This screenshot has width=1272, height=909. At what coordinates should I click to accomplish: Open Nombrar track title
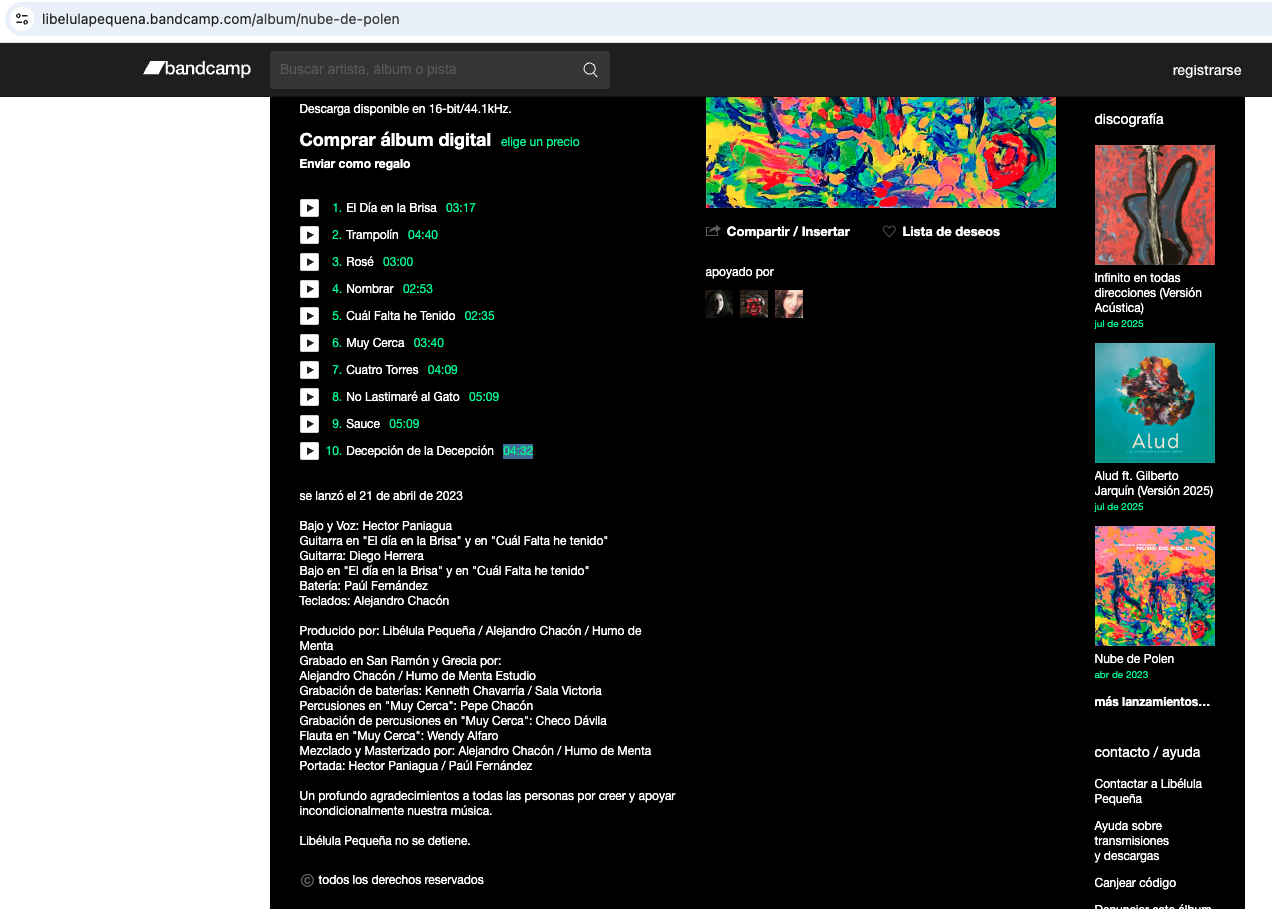point(370,289)
